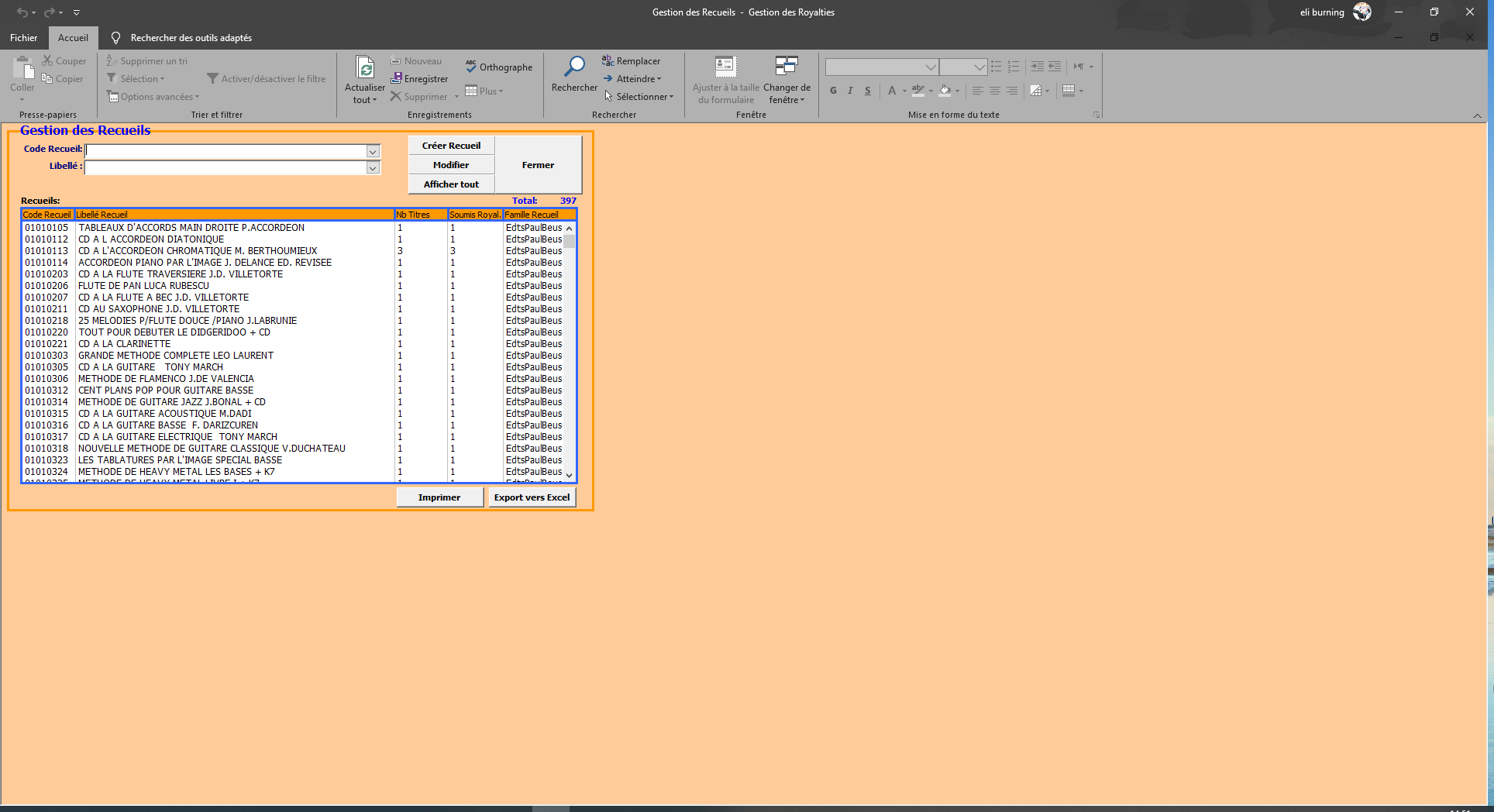
Task: Select row METHODE DE FLAMENCO J.DE VALENCIA
Action: (293, 378)
